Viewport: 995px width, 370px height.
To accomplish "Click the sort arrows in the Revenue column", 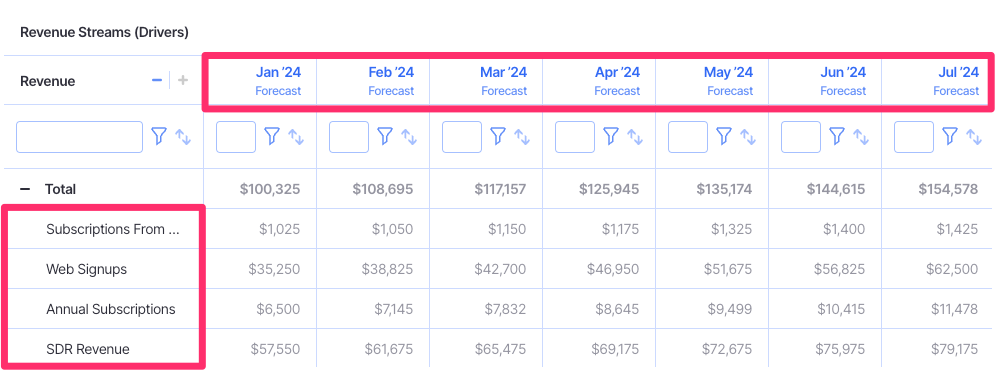I will coord(183,136).
